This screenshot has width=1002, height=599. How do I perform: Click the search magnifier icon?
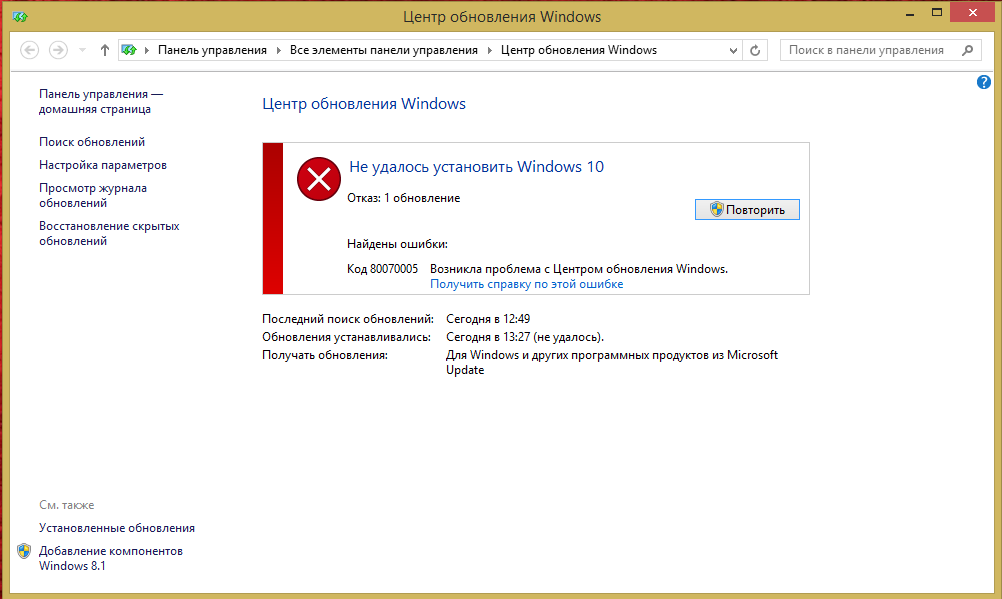pos(967,50)
